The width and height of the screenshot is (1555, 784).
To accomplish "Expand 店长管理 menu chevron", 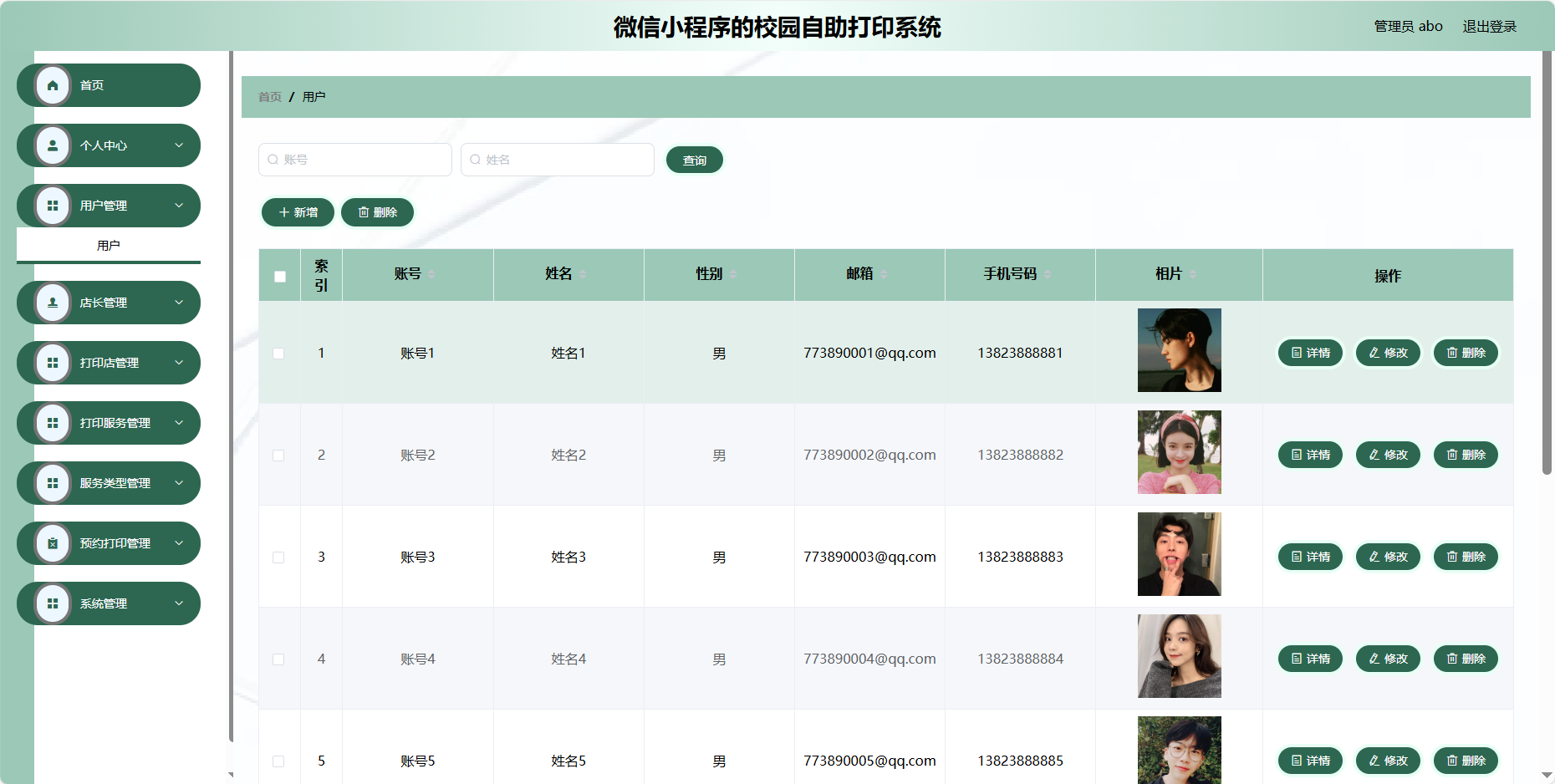I will [179, 303].
